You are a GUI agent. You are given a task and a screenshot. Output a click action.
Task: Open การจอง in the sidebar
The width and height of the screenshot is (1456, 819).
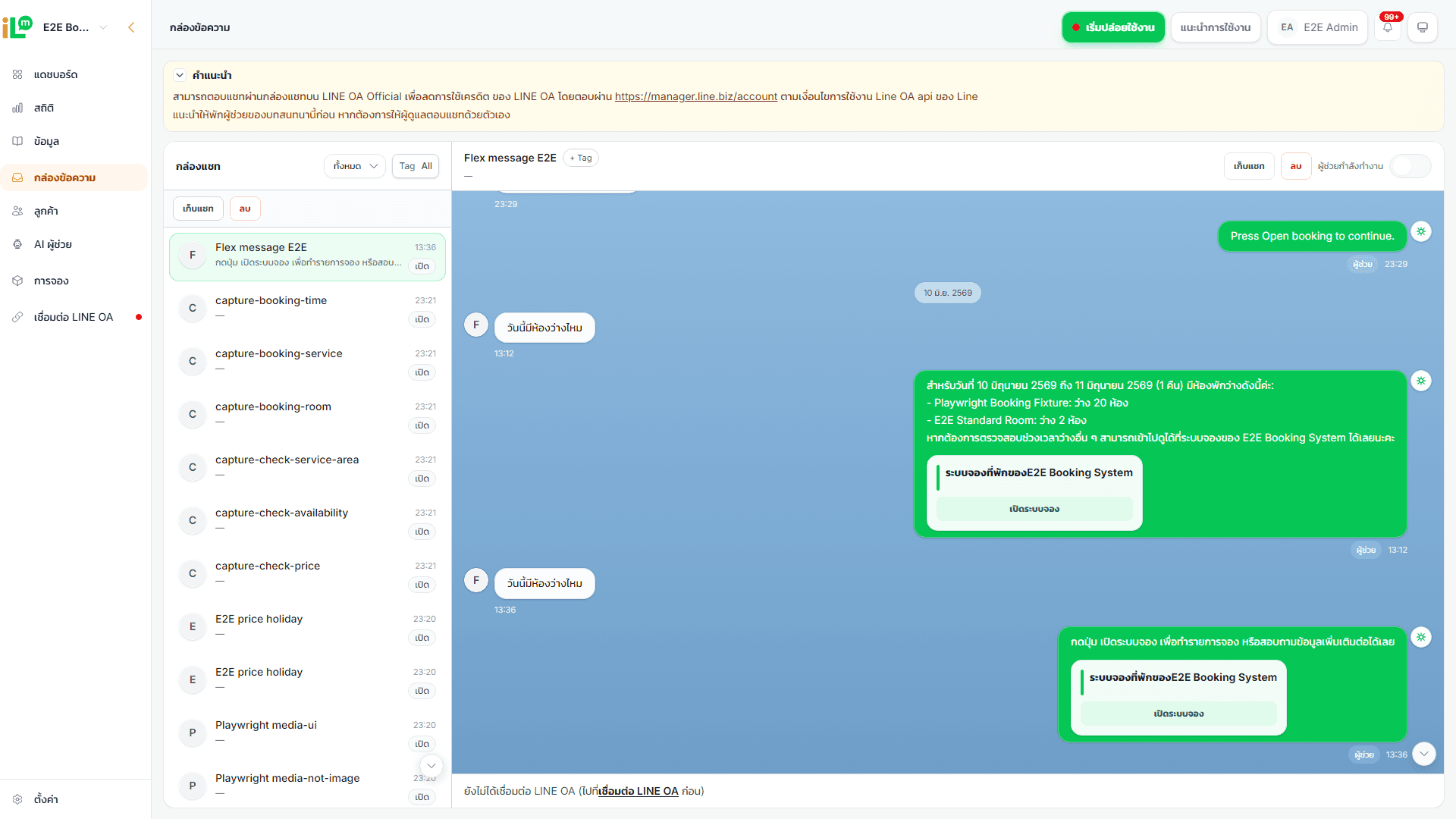pos(74,281)
